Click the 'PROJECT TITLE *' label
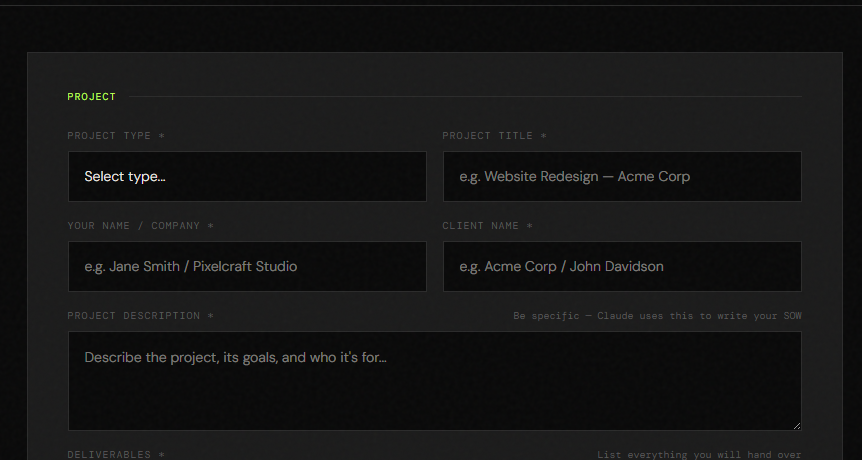The image size is (862, 460). coord(494,136)
